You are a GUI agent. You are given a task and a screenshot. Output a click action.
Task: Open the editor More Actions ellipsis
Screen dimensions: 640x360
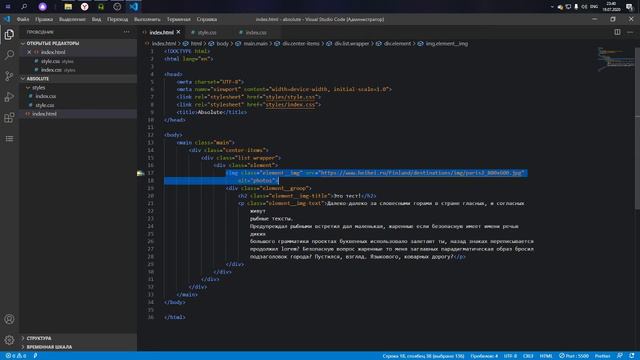click(x=630, y=32)
